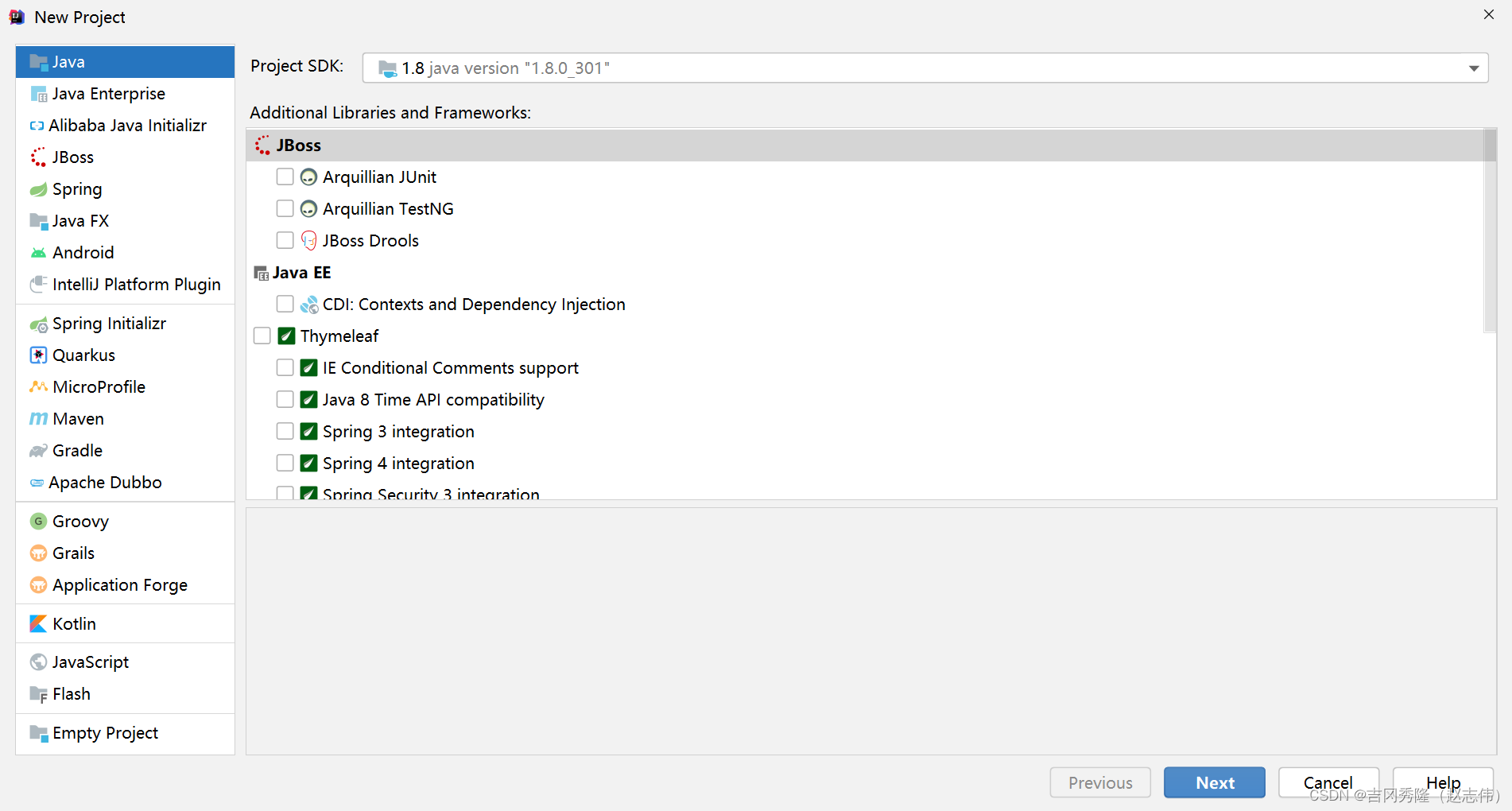This screenshot has height=811, width=1512.
Task: Select Maven in the project list
Action: (125, 419)
